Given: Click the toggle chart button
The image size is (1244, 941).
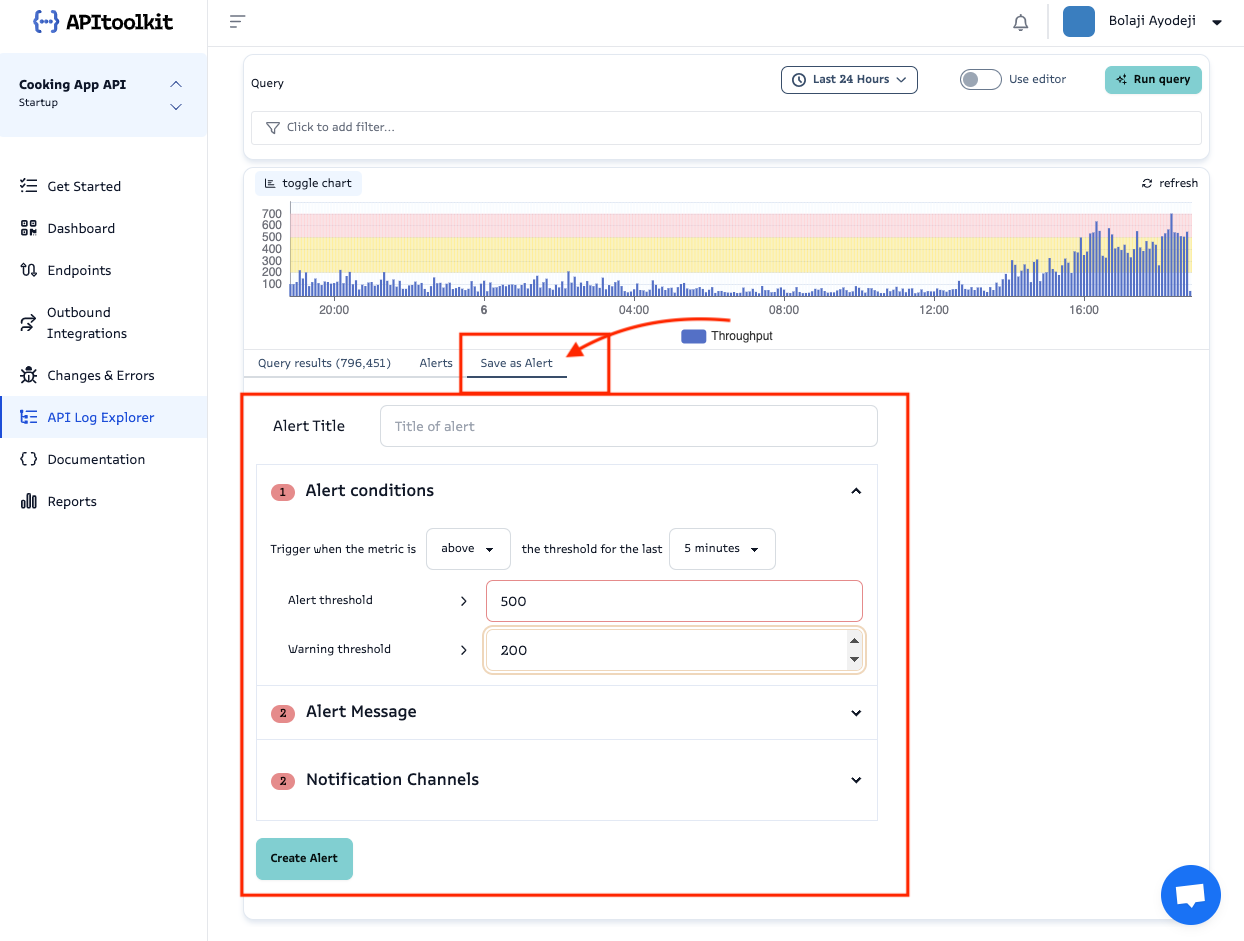Looking at the screenshot, I should [x=307, y=183].
